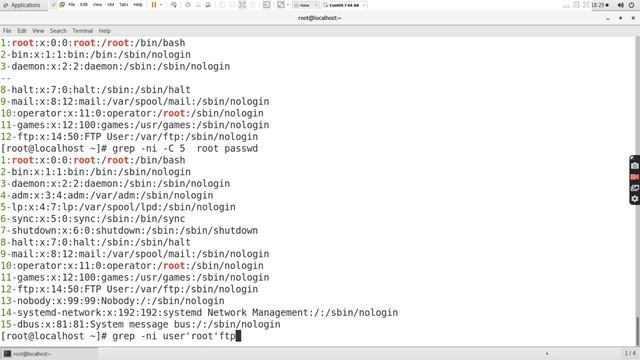Image resolution: width=640 pixels, height=360 pixels.
Task: Open the volume speaker icon in panel
Action: 620,5
